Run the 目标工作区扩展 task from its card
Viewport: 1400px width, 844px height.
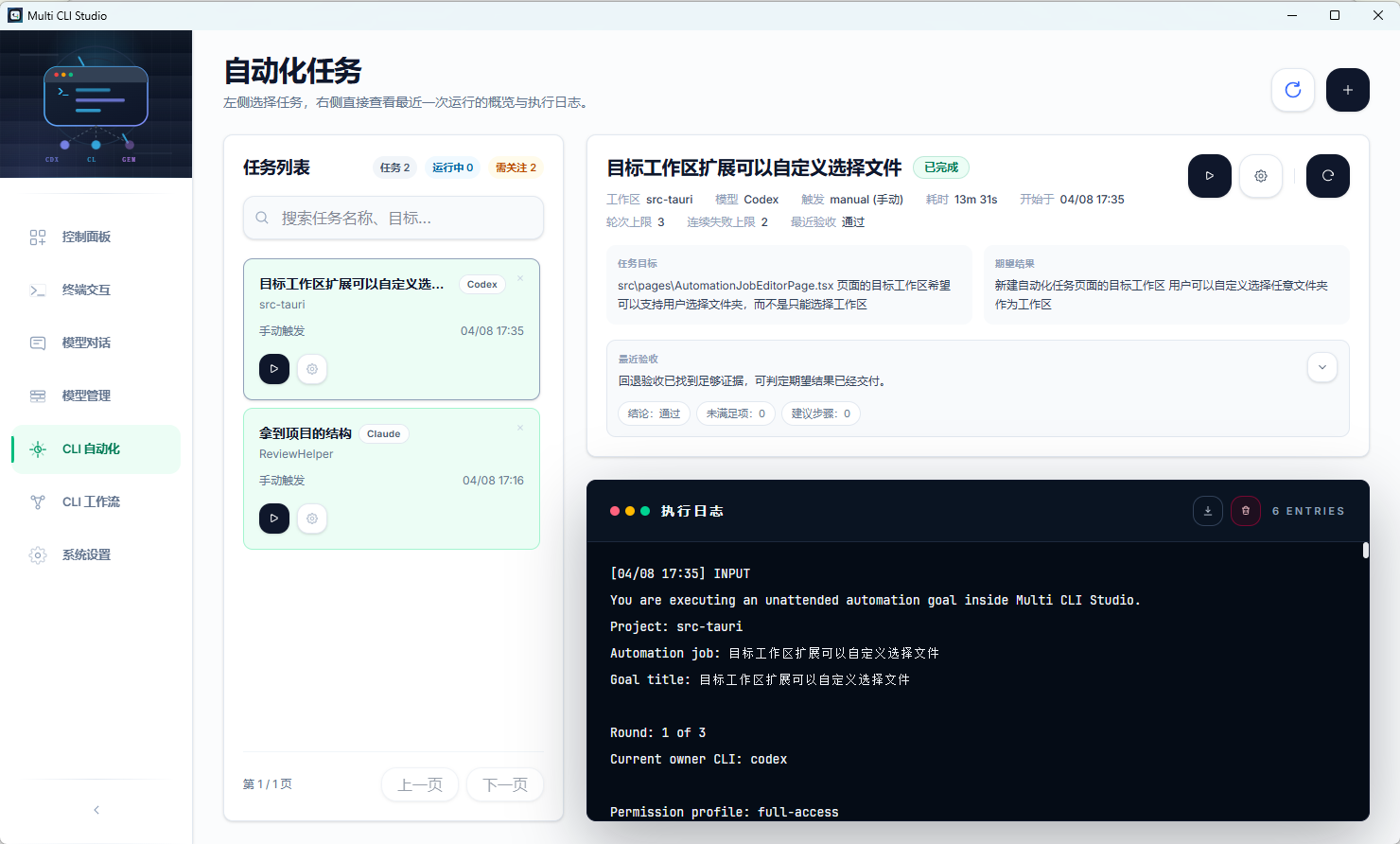click(x=274, y=369)
